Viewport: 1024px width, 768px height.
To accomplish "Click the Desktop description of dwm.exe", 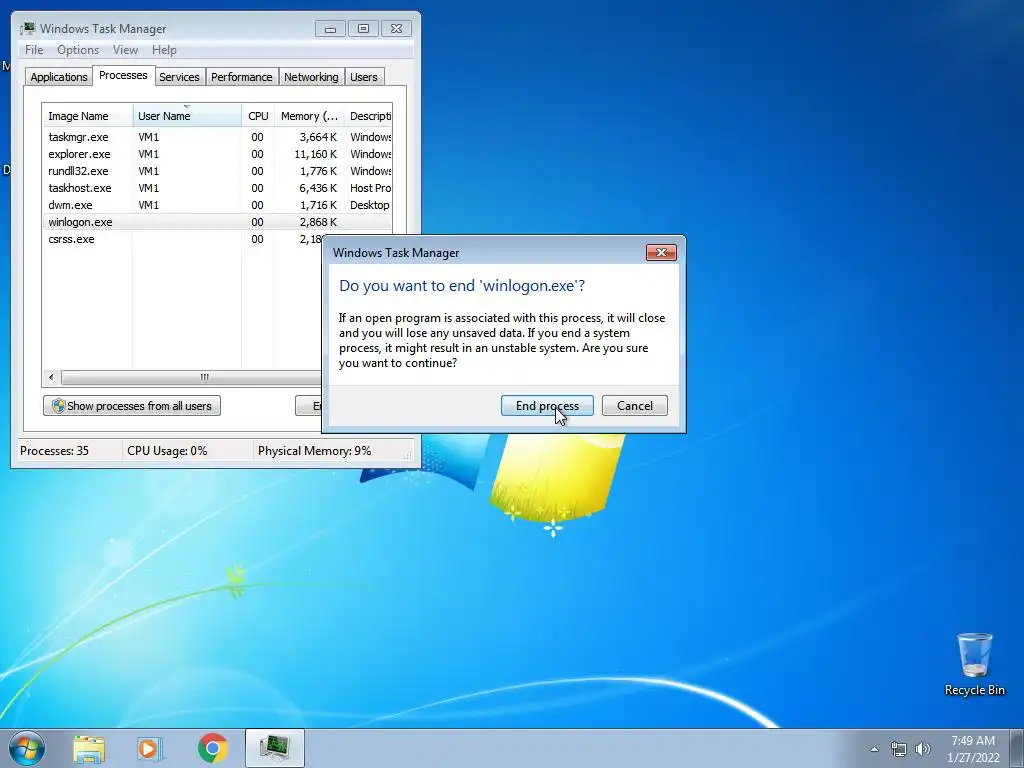I will pos(370,205).
